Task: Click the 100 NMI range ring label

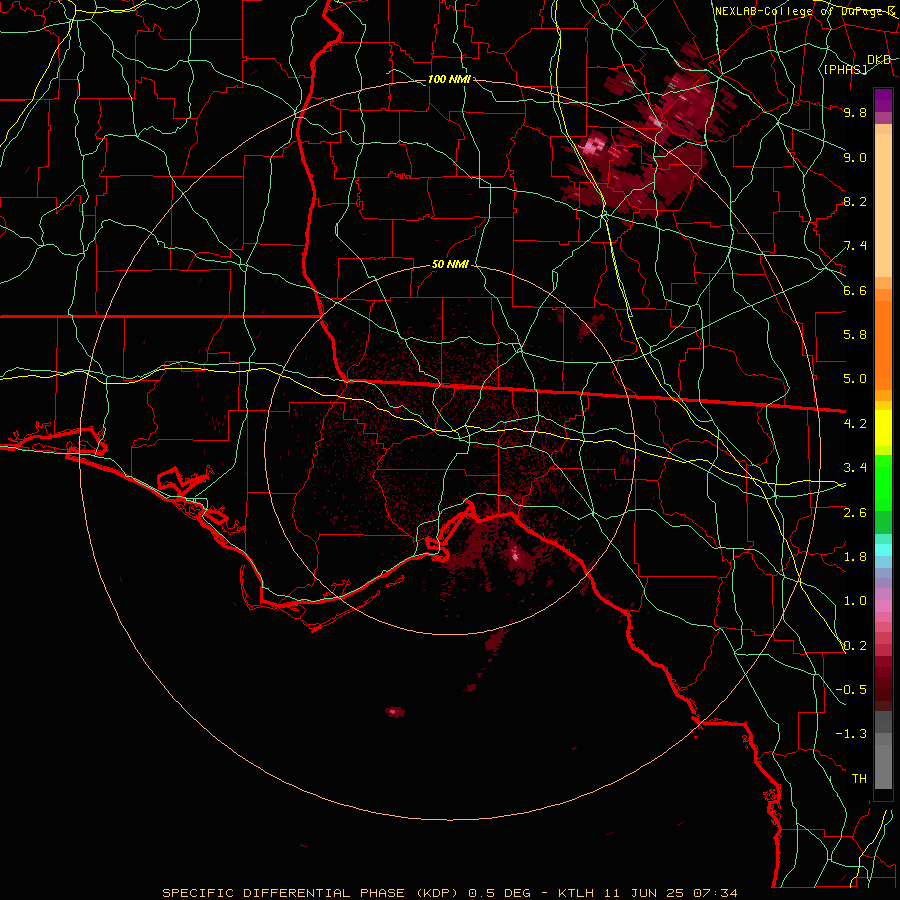Action: pos(449,79)
